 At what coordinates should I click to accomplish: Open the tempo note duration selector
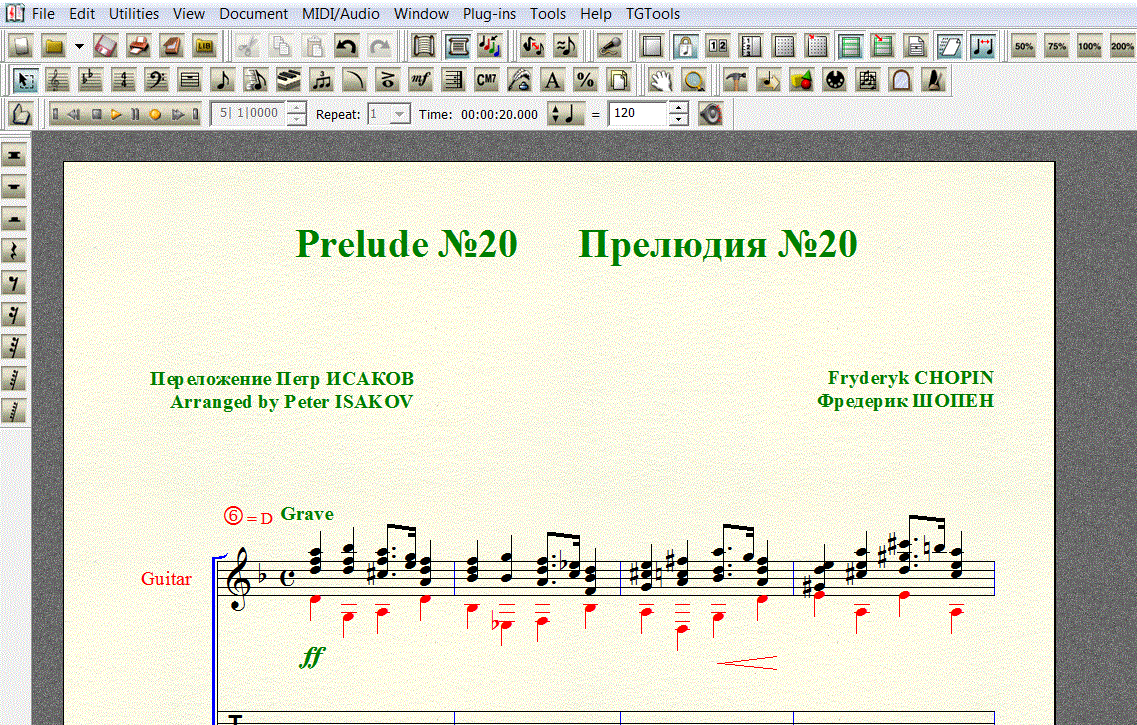coord(566,114)
